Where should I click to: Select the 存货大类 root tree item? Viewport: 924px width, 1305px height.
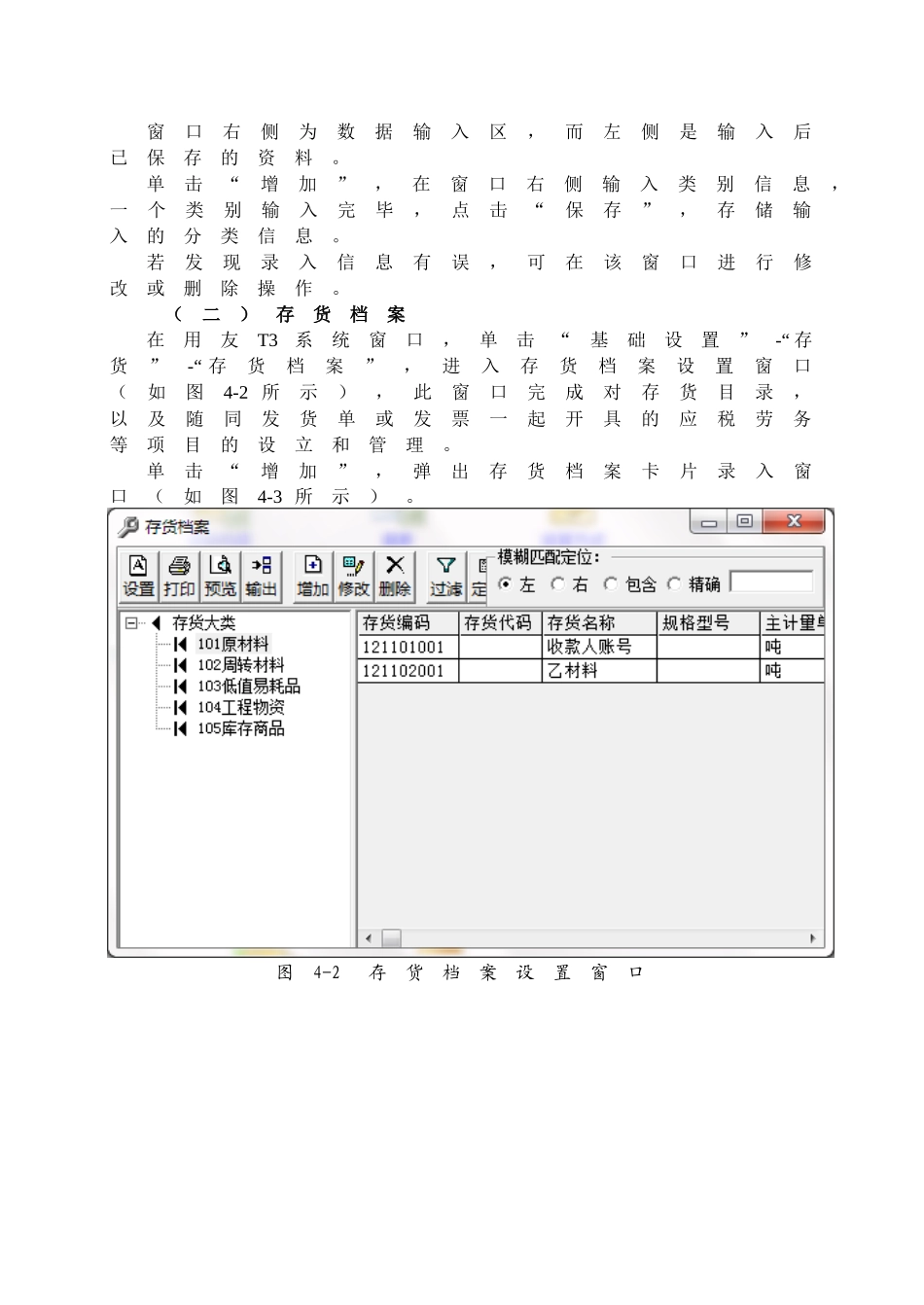203,623
